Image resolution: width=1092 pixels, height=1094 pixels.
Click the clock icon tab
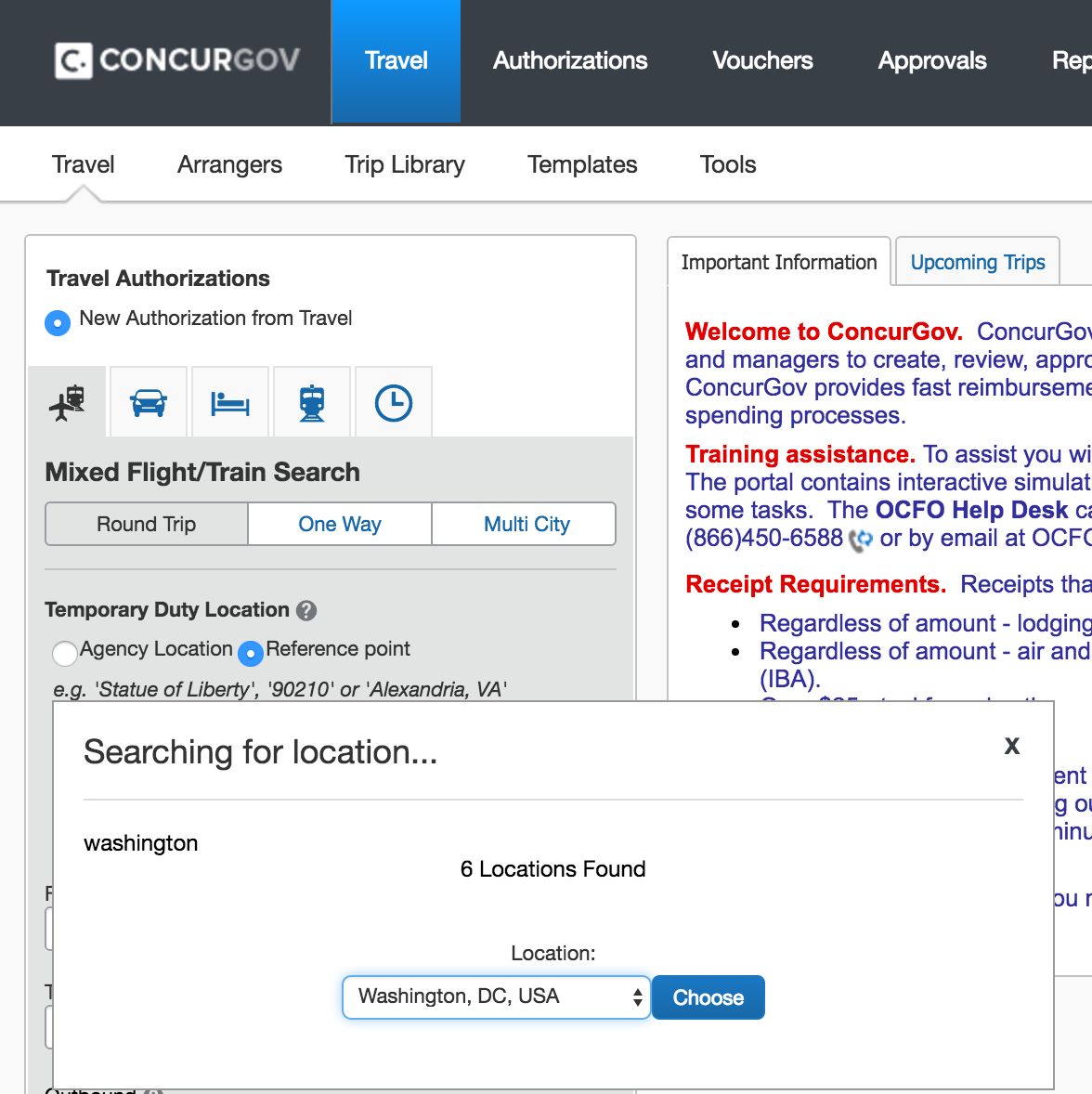[x=394, y=403]
